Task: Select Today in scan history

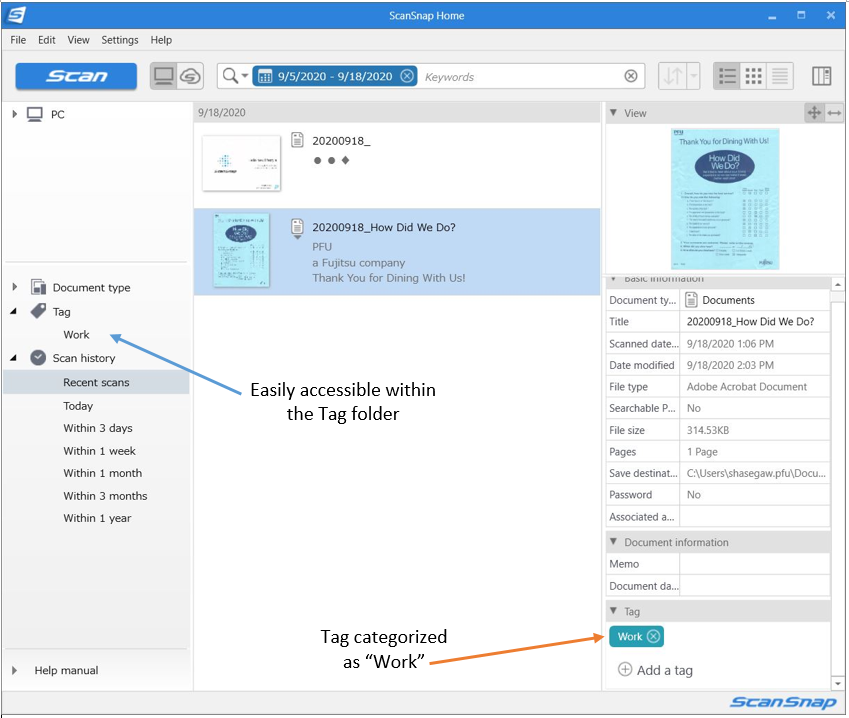Action: click(78, 406)
